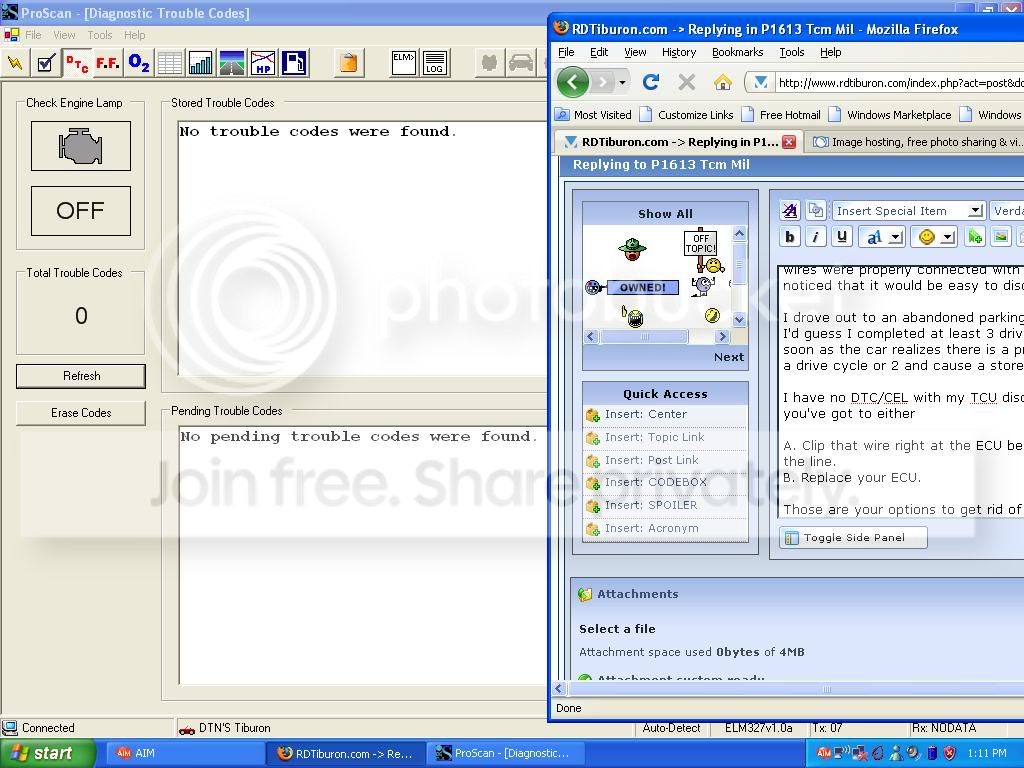Screen dimensions: 1024x768
Task: Open the bar graph icon in ProScan toolbar
Action: [x=201, y=64]
